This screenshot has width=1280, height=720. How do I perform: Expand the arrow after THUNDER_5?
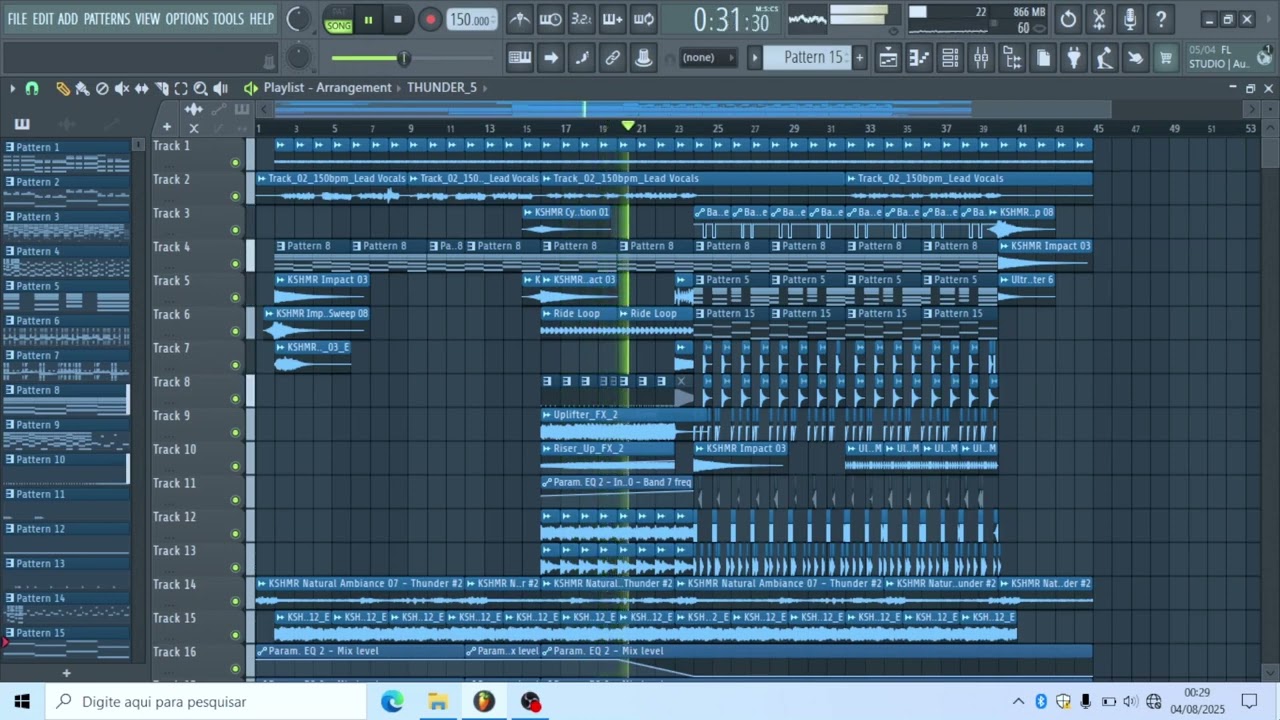click(x=485, y=88)
